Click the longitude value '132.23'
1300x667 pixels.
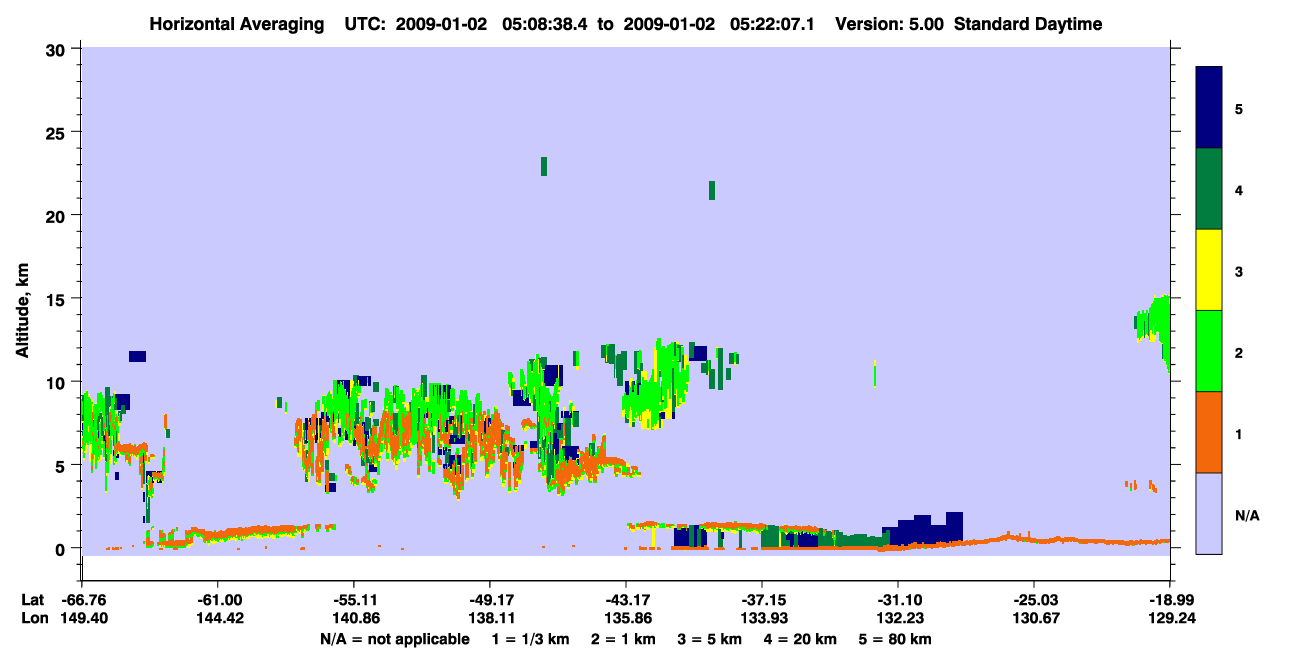(898, 618)
